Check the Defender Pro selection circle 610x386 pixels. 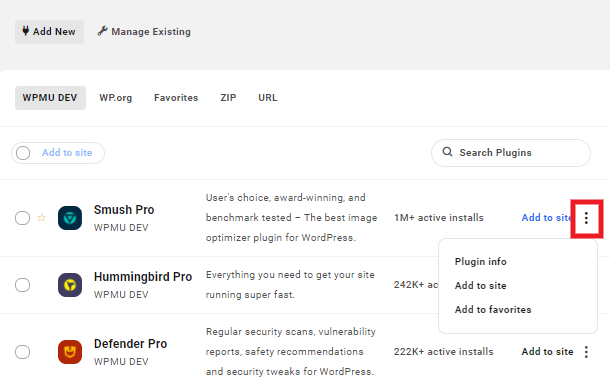pyautogui.click(x=23, y=352)
